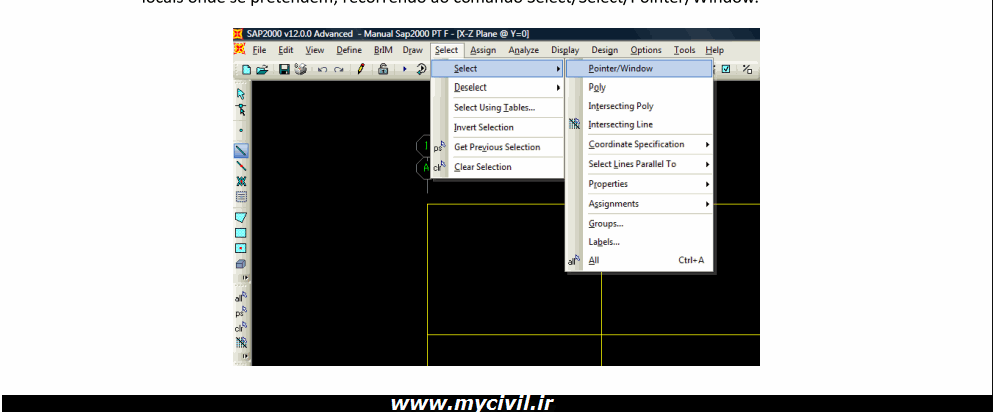
Task: Click Invert Selection menu entry
Action: [x=498, y=127]
